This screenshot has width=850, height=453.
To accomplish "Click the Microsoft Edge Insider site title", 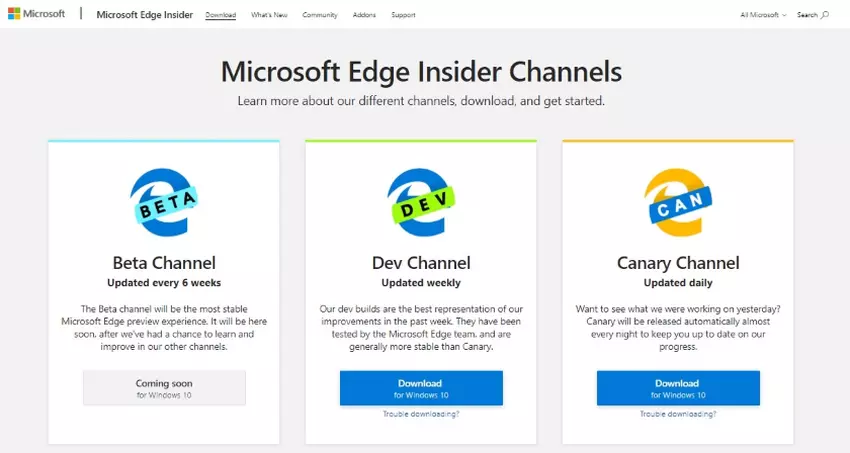I will click(146, 15).
